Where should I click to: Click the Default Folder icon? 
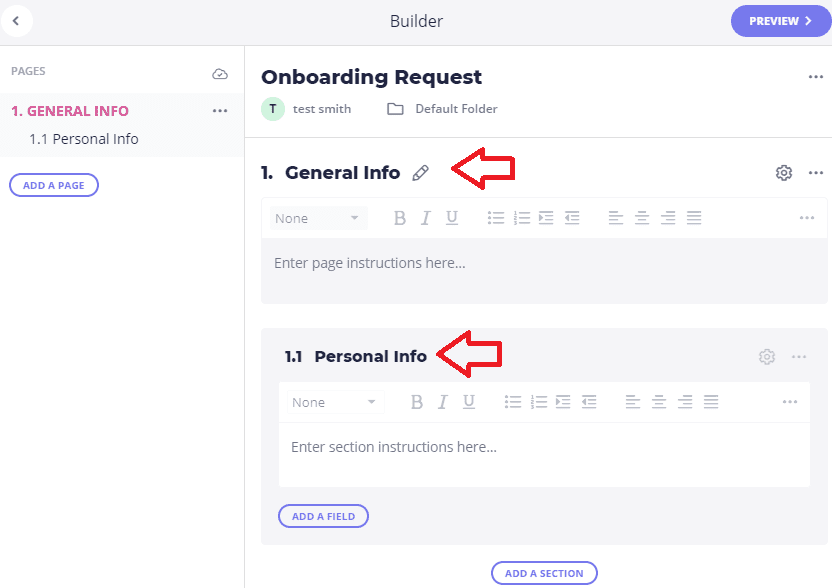pyautogui.click(x=395, y=109)
